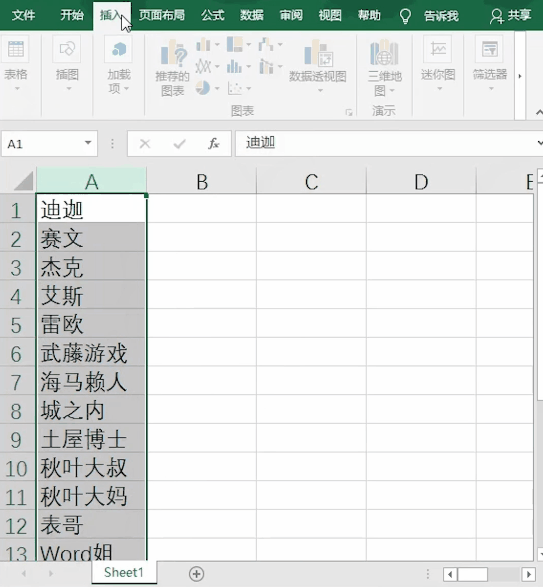Click the Select All corner triangle

pos(24,181)
